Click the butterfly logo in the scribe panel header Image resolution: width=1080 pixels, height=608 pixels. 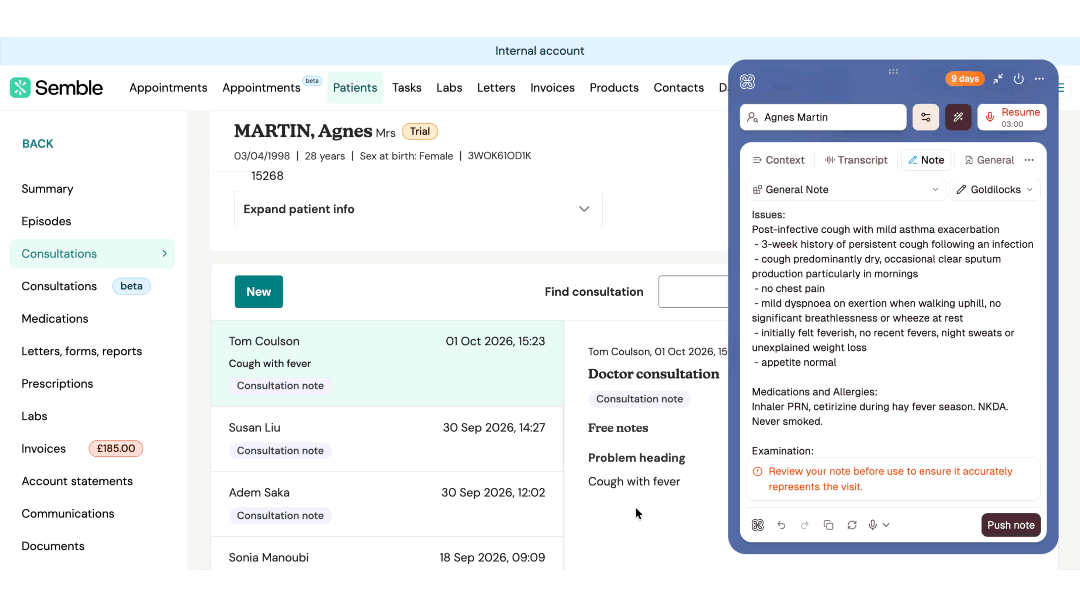click(747, 81)
